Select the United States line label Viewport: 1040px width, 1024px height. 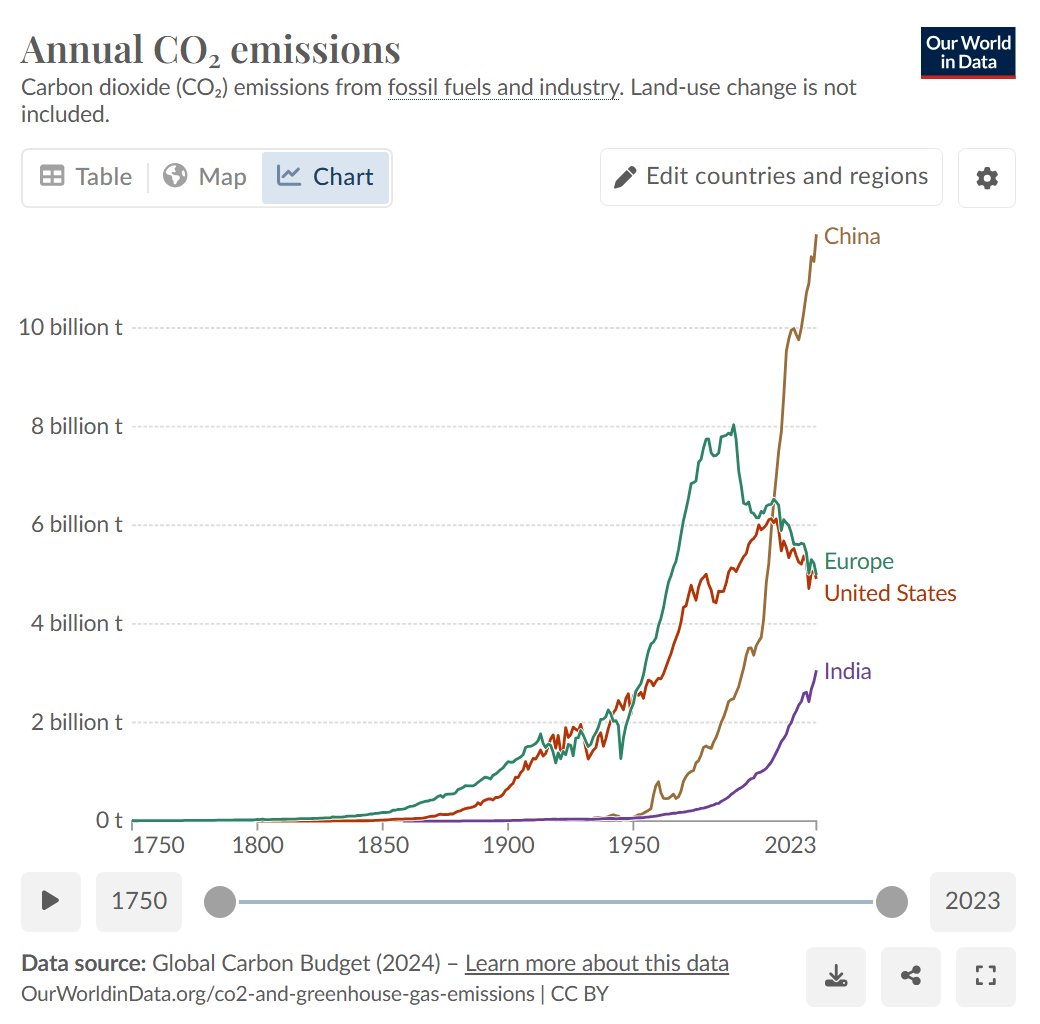point(890,594)
